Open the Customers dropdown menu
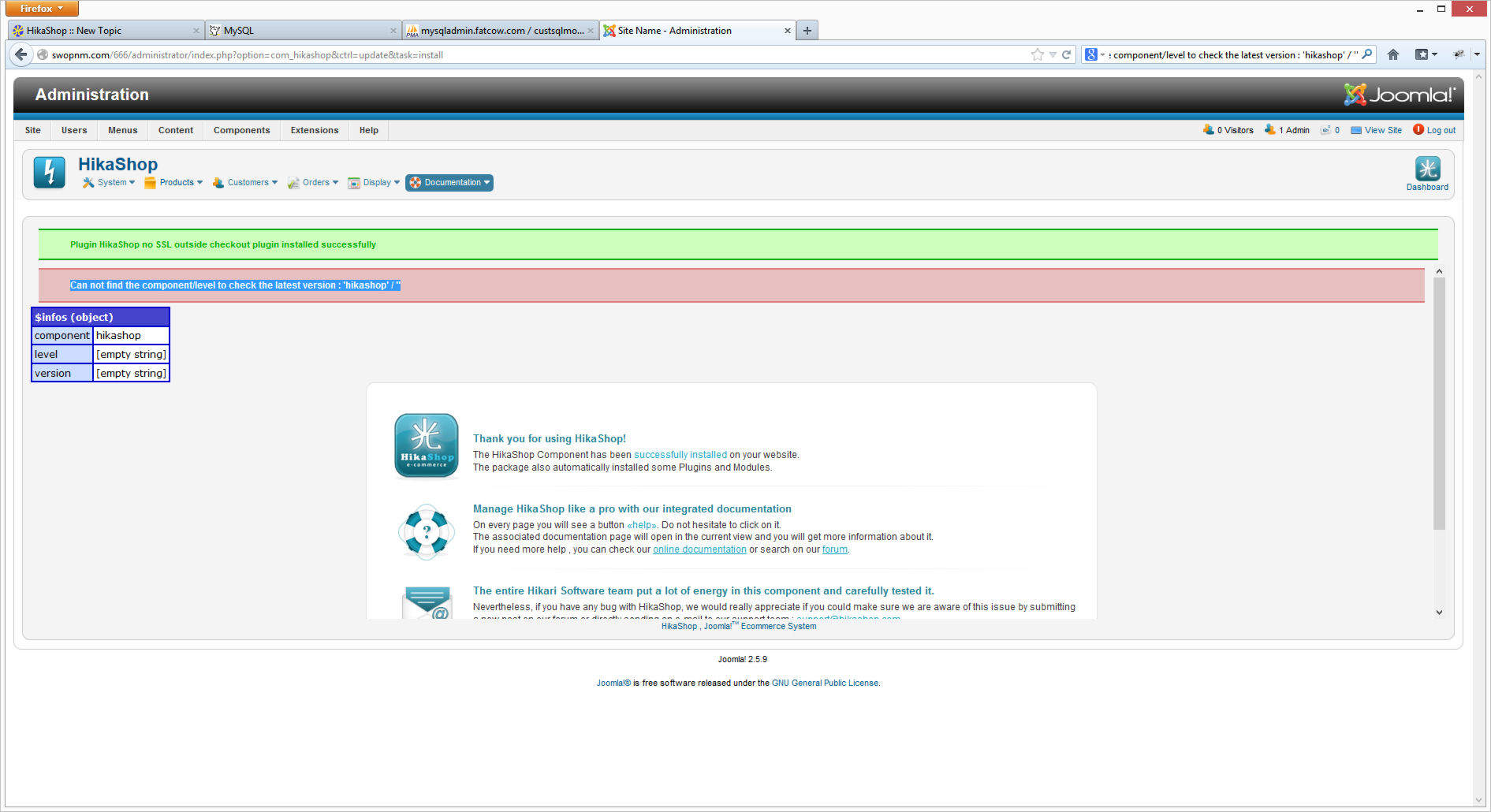Image resolution: width=1491 pixels, height=812 pixels. (245, 182)
